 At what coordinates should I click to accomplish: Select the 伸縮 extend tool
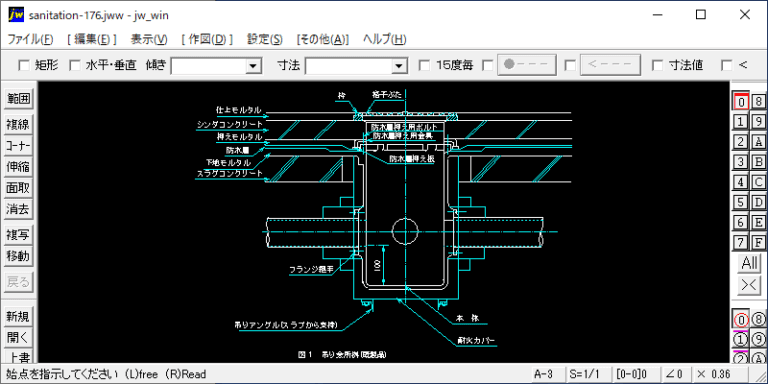coord(18,167)
